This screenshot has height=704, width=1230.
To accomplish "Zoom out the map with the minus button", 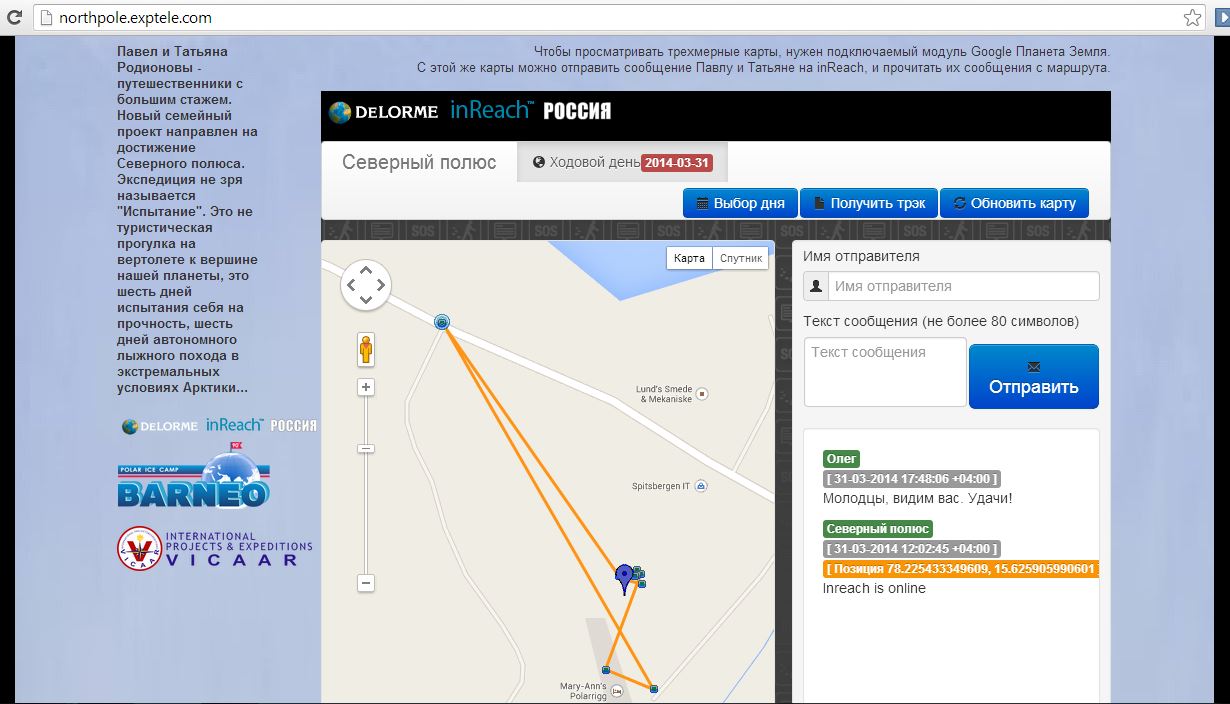I will 366,583.
